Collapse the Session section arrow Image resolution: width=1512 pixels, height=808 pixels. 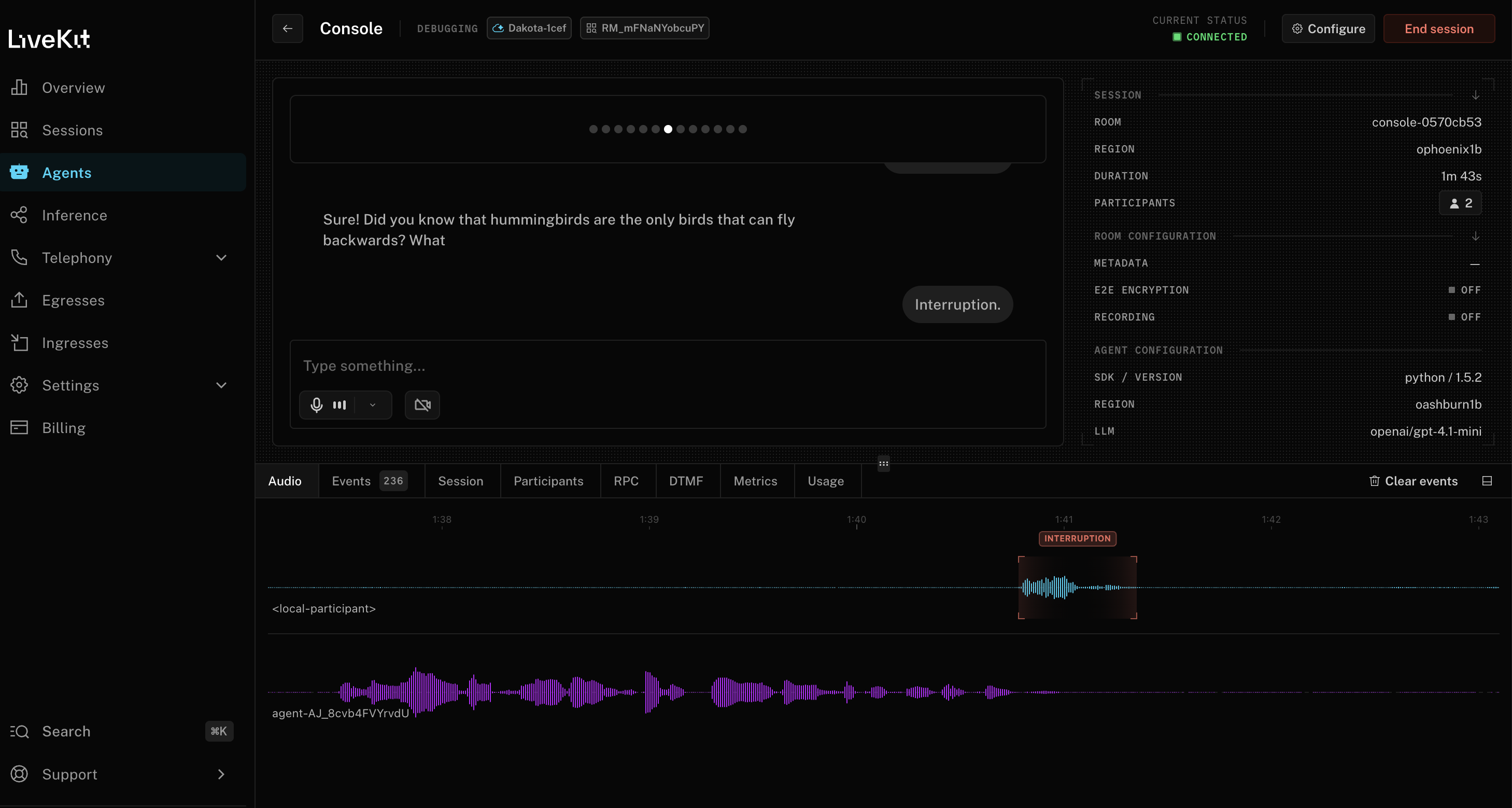click(1475, 95)
